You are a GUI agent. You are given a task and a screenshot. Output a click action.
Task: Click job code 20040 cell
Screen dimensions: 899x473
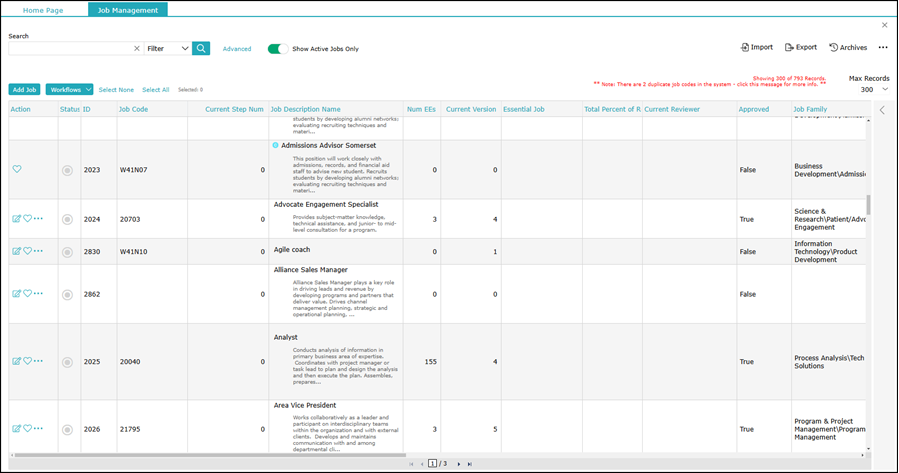pos(153,362)
